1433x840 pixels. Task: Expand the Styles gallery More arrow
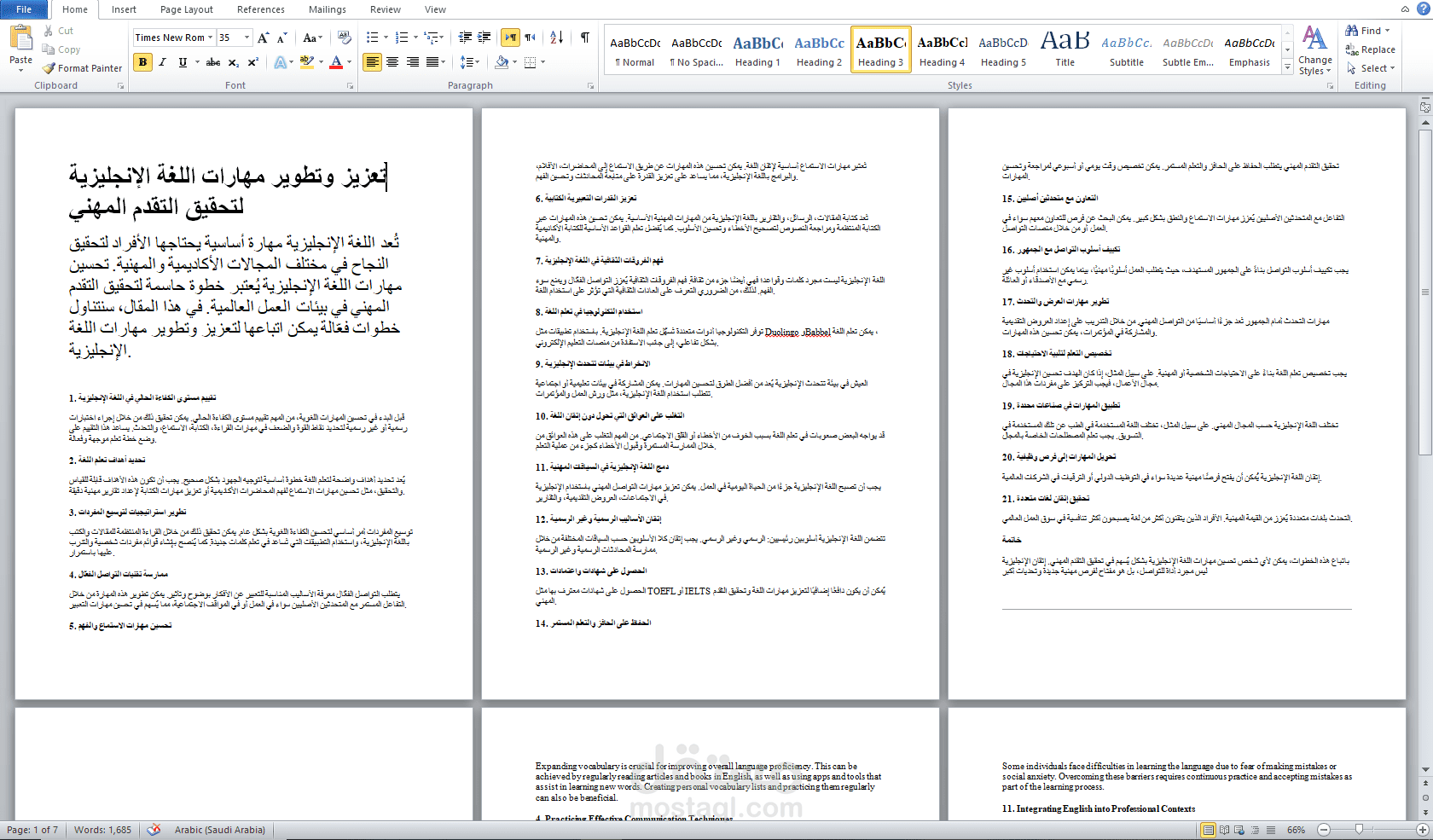(x=1287, y=67)
